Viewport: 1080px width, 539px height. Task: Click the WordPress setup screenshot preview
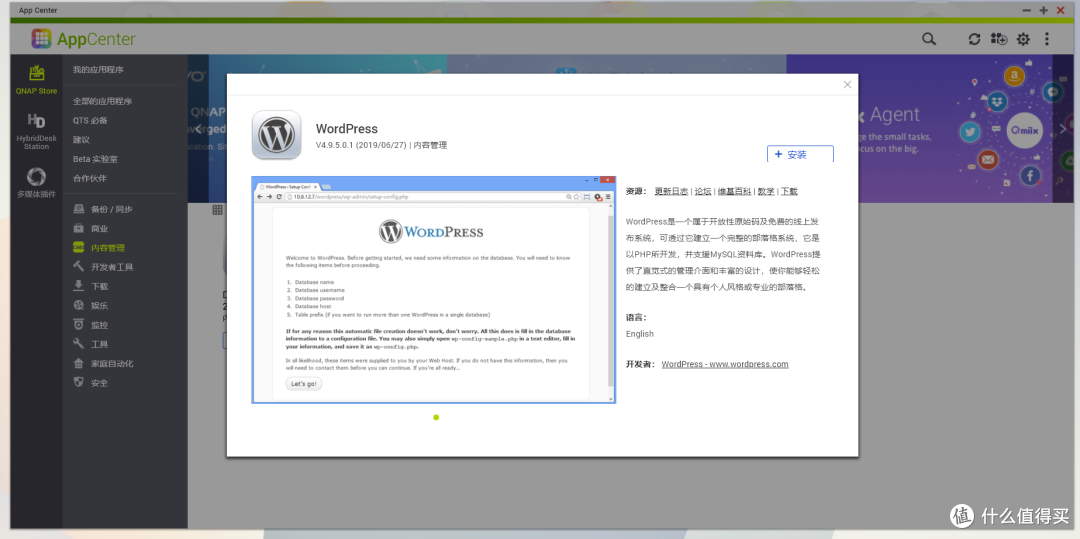click(433, 290)
